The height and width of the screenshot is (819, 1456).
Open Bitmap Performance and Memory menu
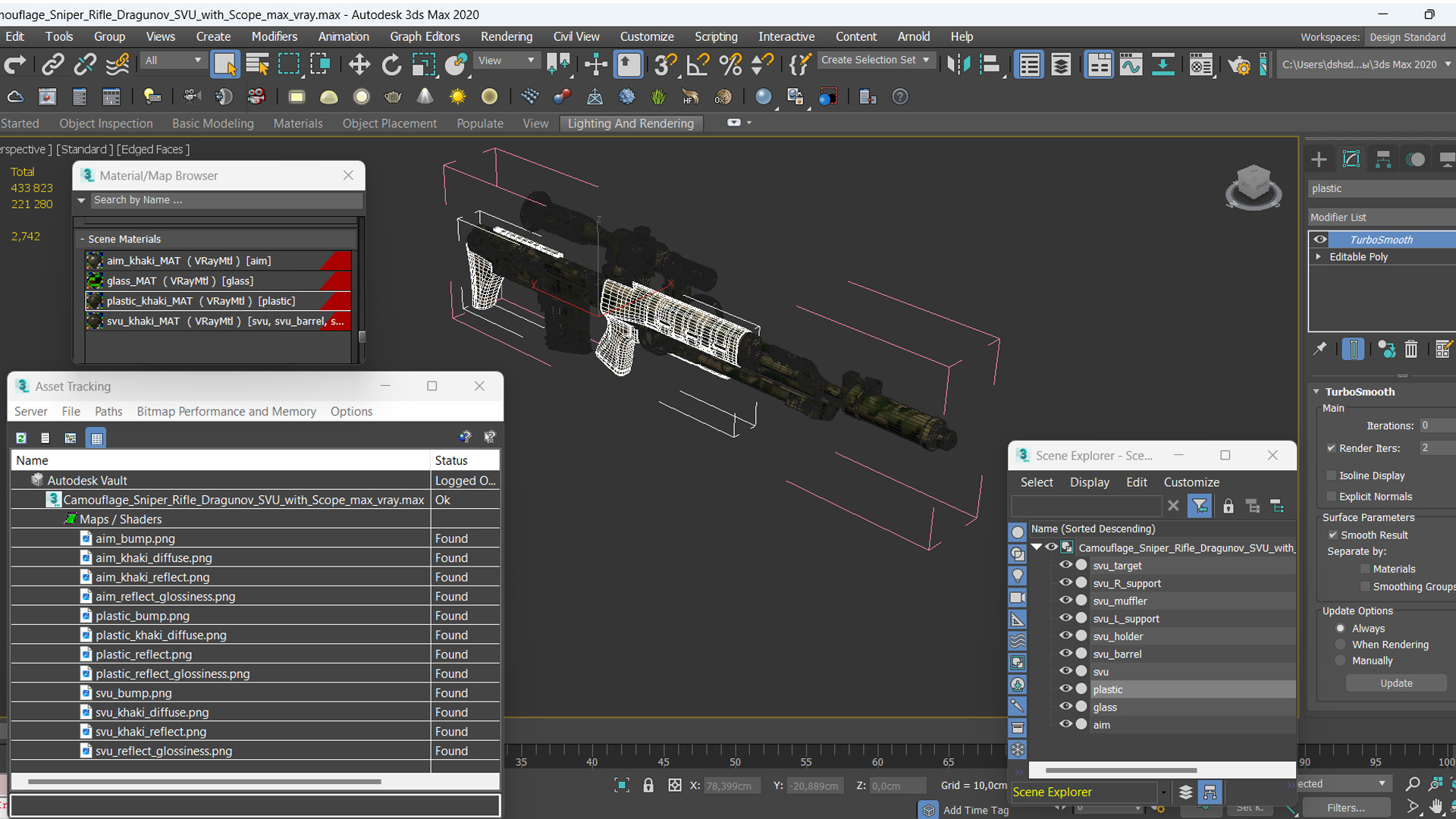tap(226, 411)
